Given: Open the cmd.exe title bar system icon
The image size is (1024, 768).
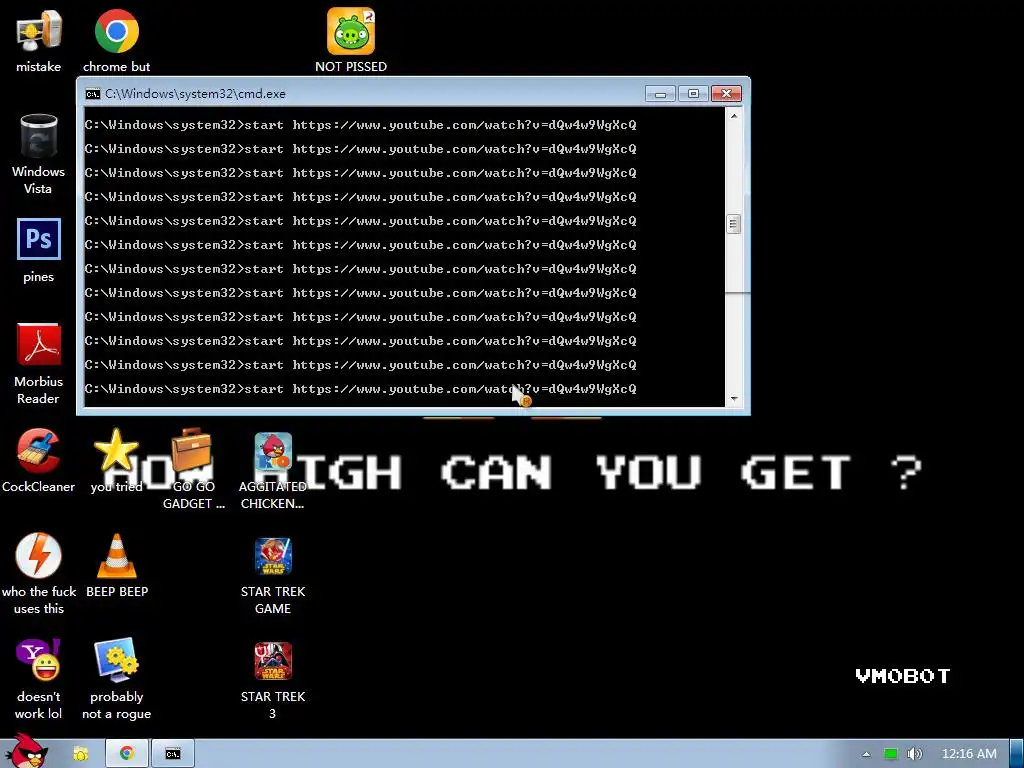Looking at the screenshot, I should [93, 94].
